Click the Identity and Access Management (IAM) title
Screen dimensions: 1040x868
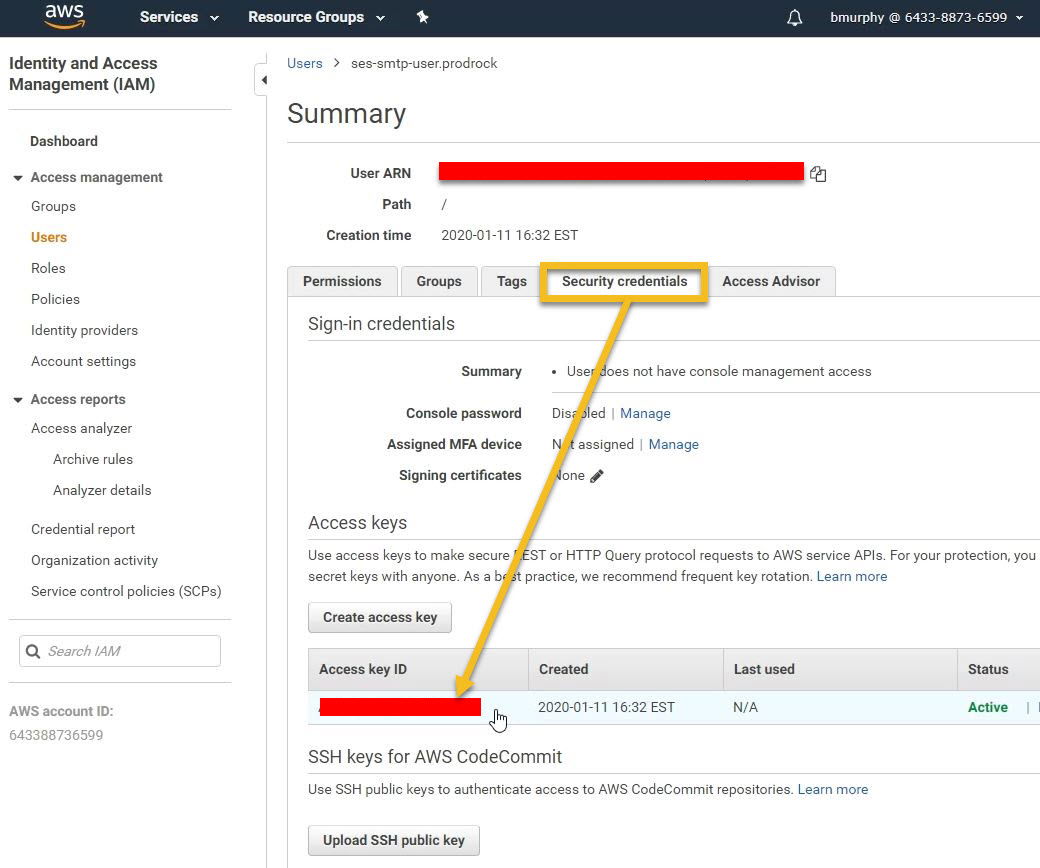(83, 74)
